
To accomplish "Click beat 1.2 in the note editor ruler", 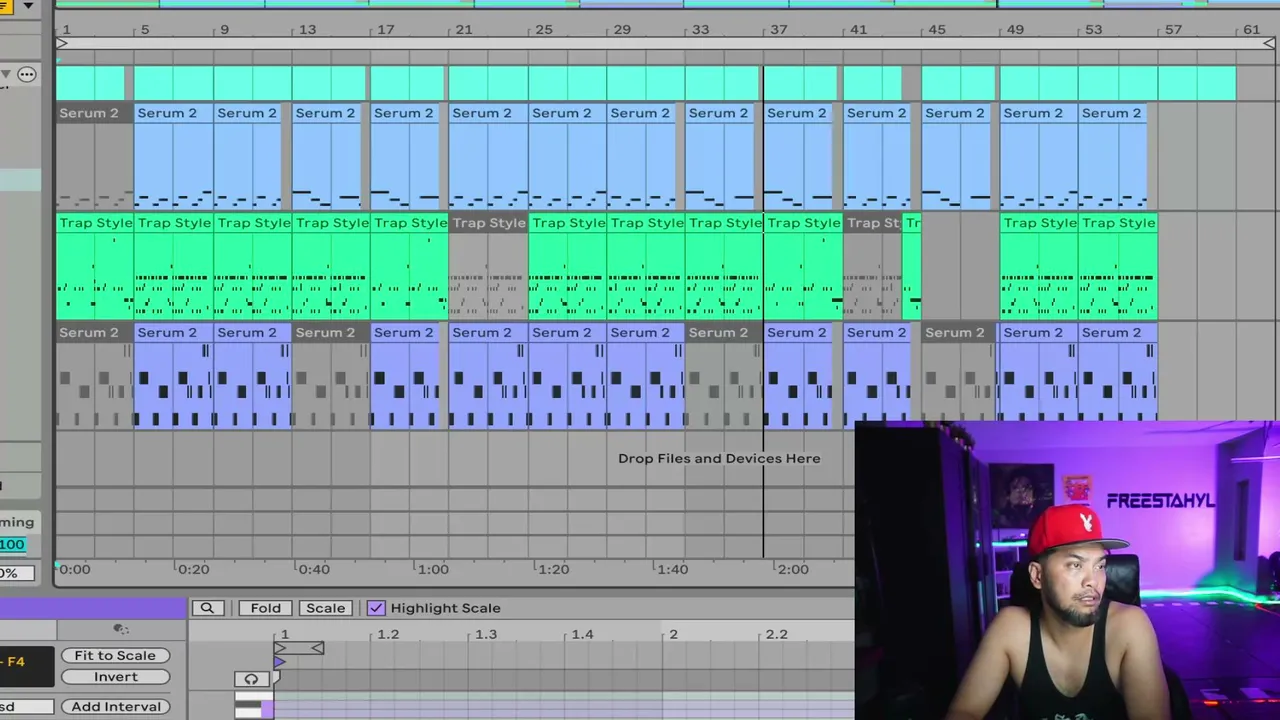I will [x=388, y=634].
